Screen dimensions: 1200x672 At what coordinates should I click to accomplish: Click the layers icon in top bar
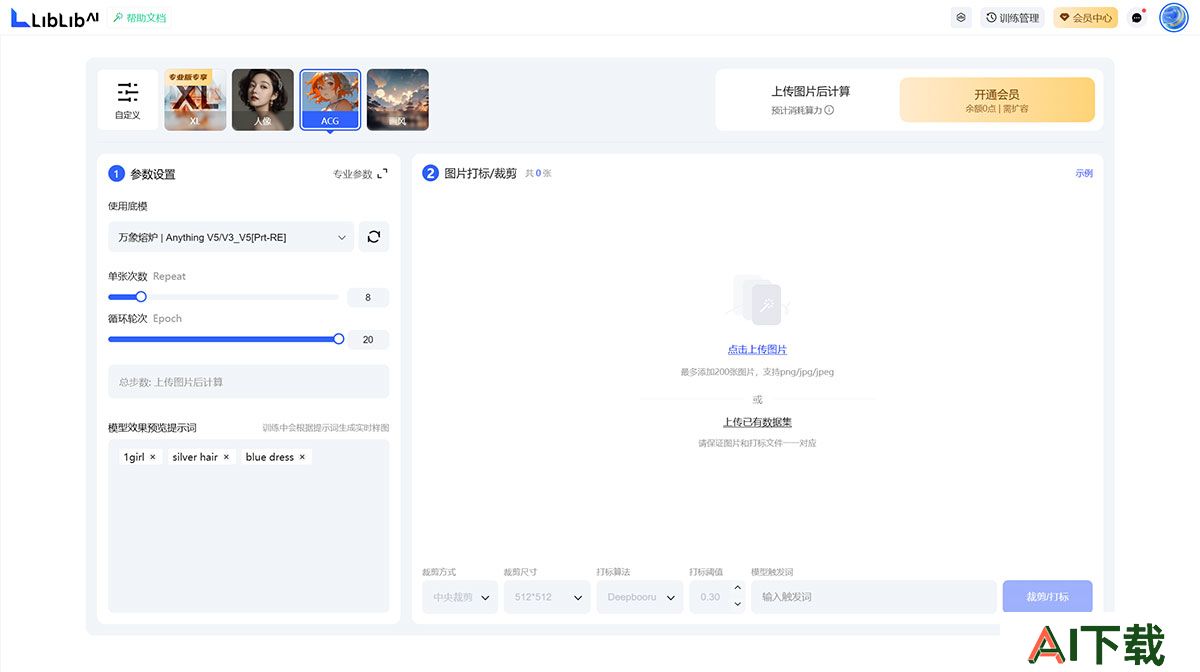click(961, 17)
